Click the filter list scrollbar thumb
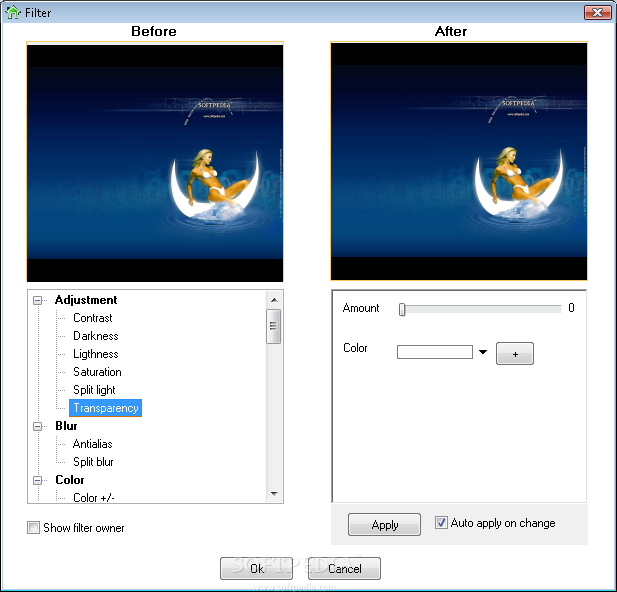The height and width of the screenshot is (592, 617). pos(273,326)
